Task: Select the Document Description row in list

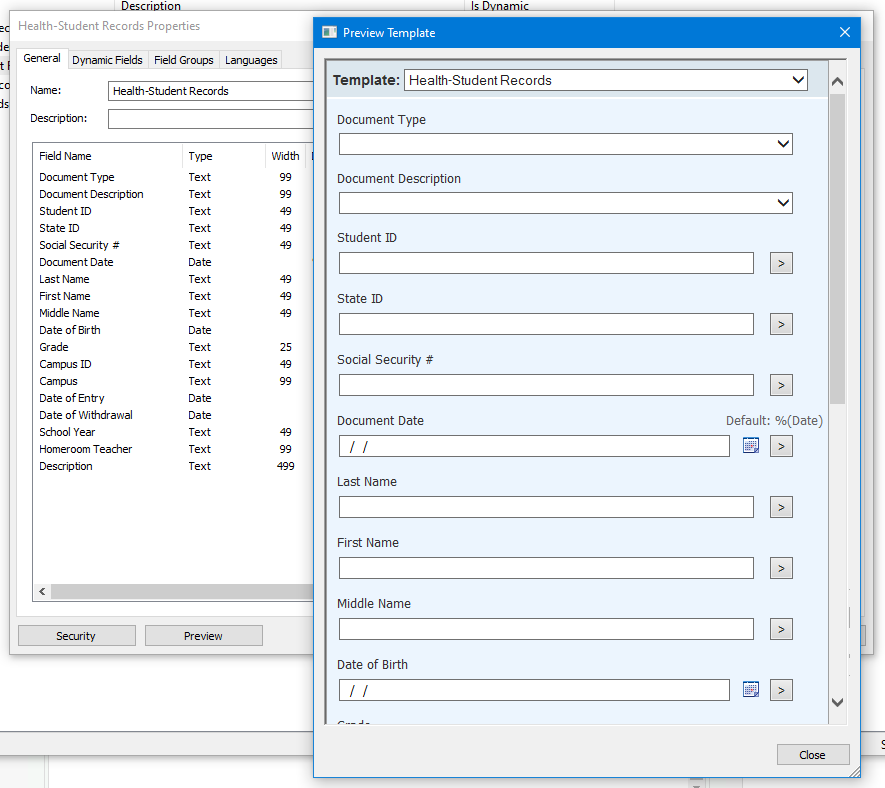Action: pos(172,194)
